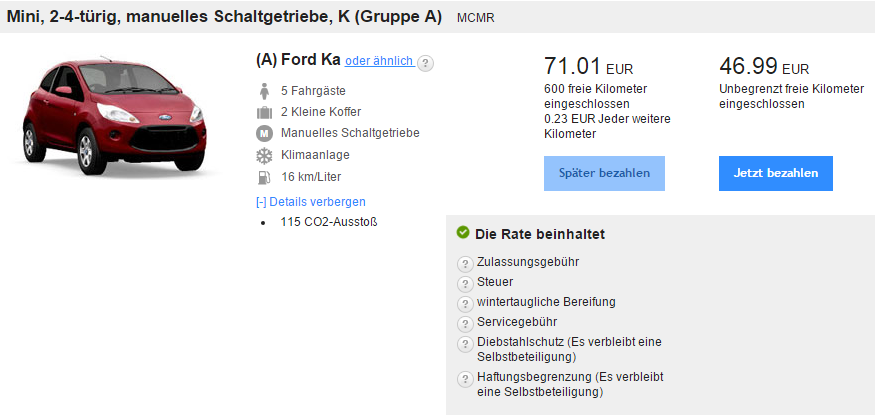The width and height of the screenshot is (875, 415).
Task: Click '600 freie Kilometer eingeschlossen' text
Action: 595,96
